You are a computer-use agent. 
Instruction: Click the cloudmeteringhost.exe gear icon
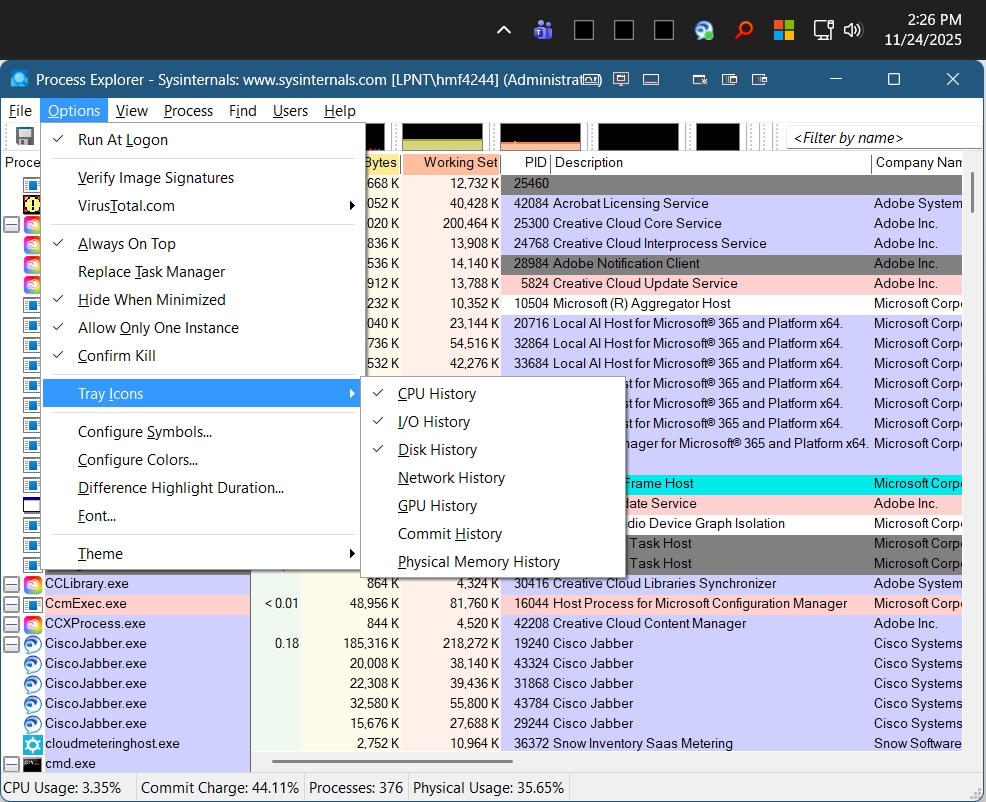tap(33, 744)
